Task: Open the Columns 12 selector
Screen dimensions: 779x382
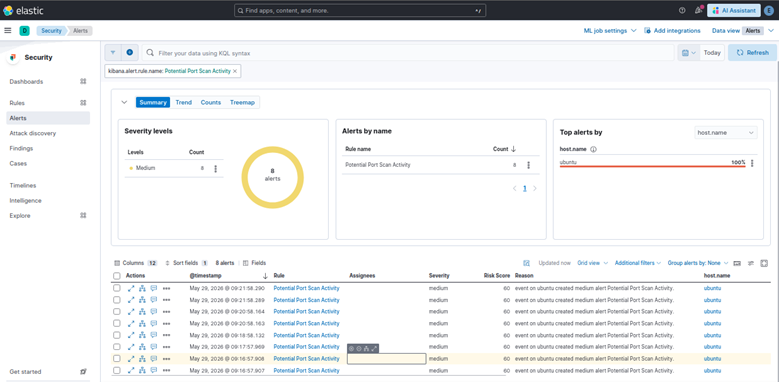Action: (136, 263)
